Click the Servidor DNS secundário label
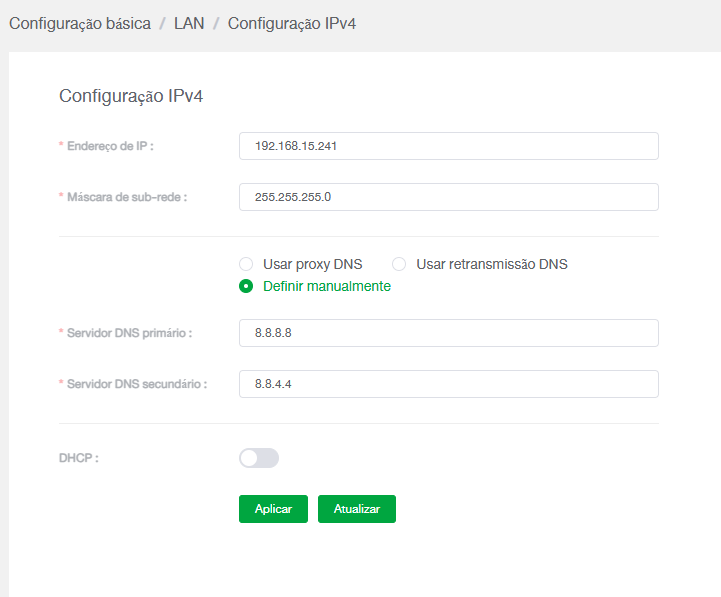 pyautogui.click(x=137, y=384)
